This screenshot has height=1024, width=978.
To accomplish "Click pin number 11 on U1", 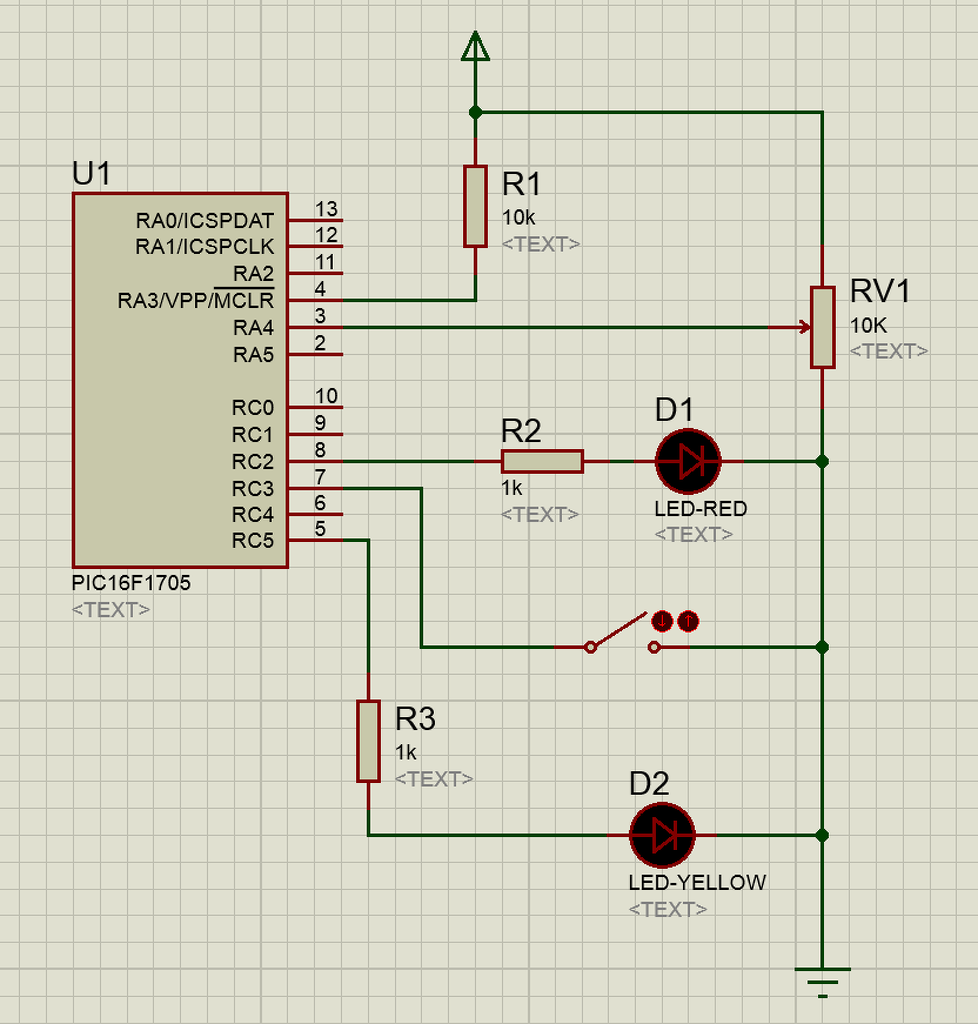I will tap(325, 263).
